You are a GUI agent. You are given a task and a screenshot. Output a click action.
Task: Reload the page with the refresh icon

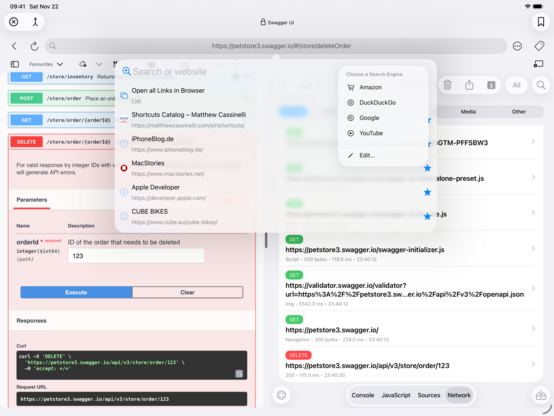pos(34,46)
